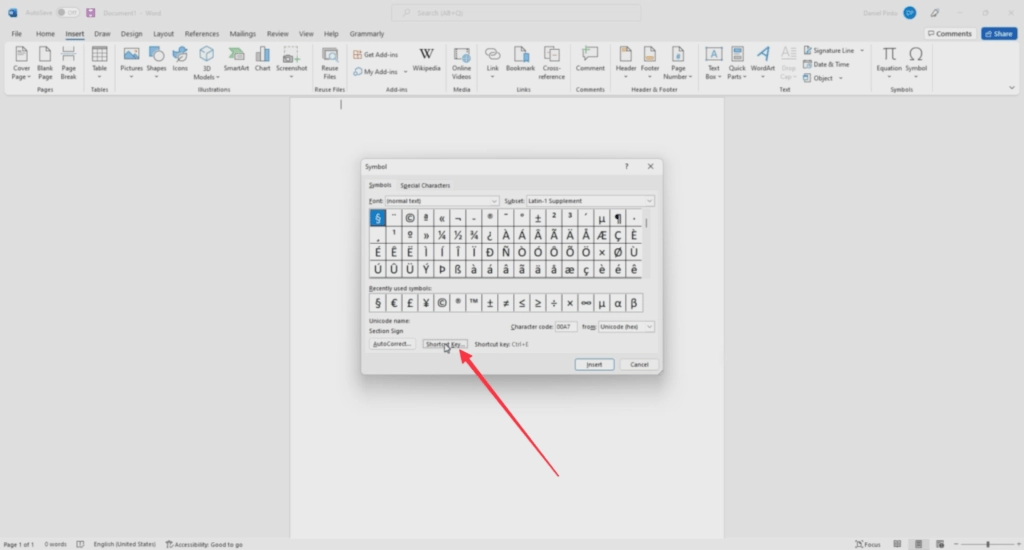Insert Pictures from ribbon
Image resolution: width=1024 pixels, height=550 pixels.
pos(131,63)
